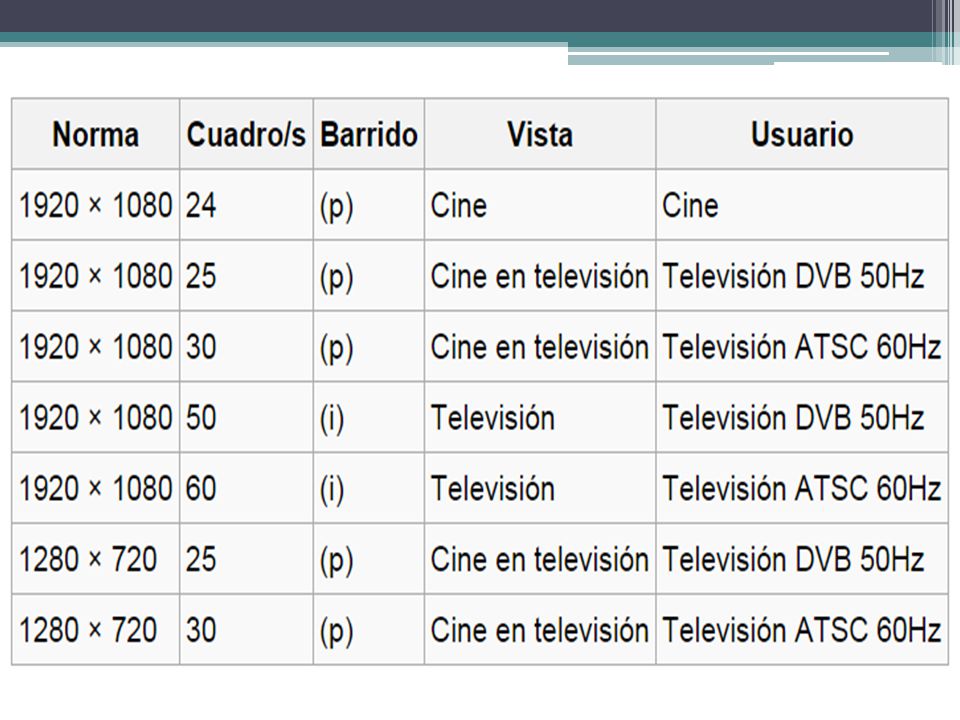
Task: Click the (i) cell in the 50 row
Action: (369, 418)
